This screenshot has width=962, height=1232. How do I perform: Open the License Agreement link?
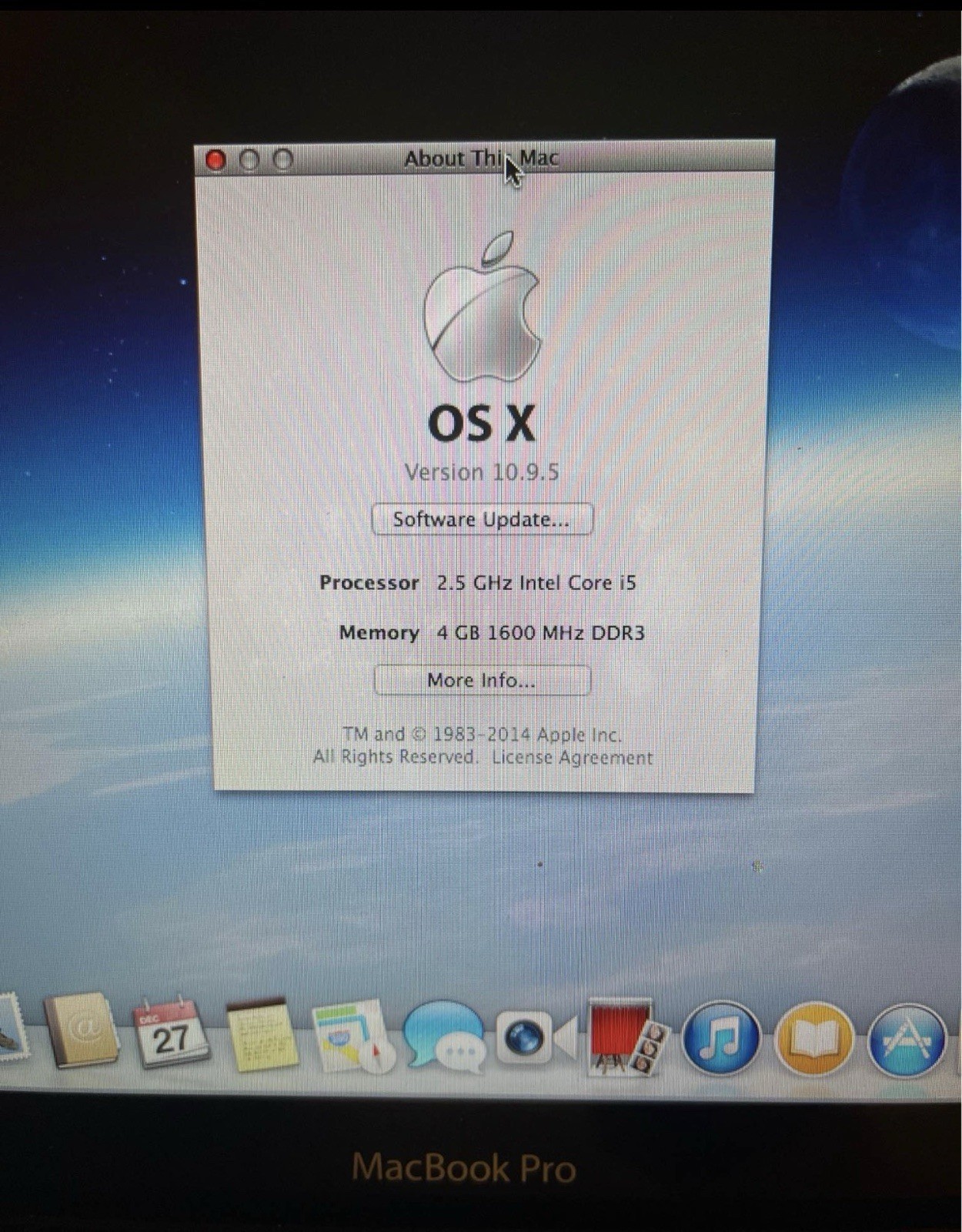click(x=572, y=758)
